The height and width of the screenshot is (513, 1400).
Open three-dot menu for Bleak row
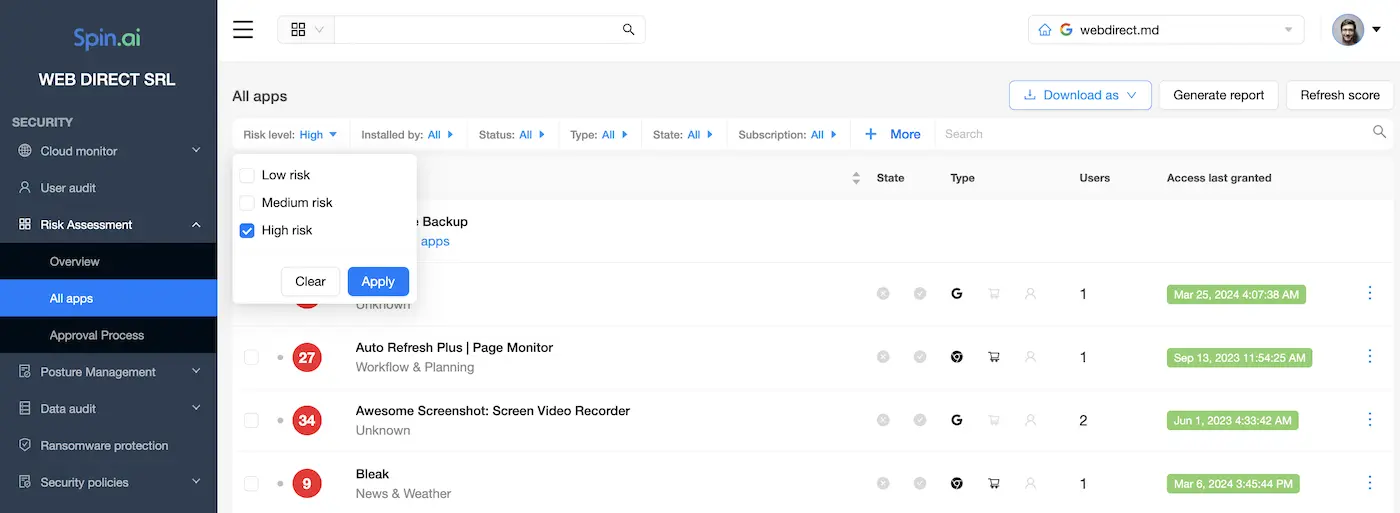[x=1370, y=483]
